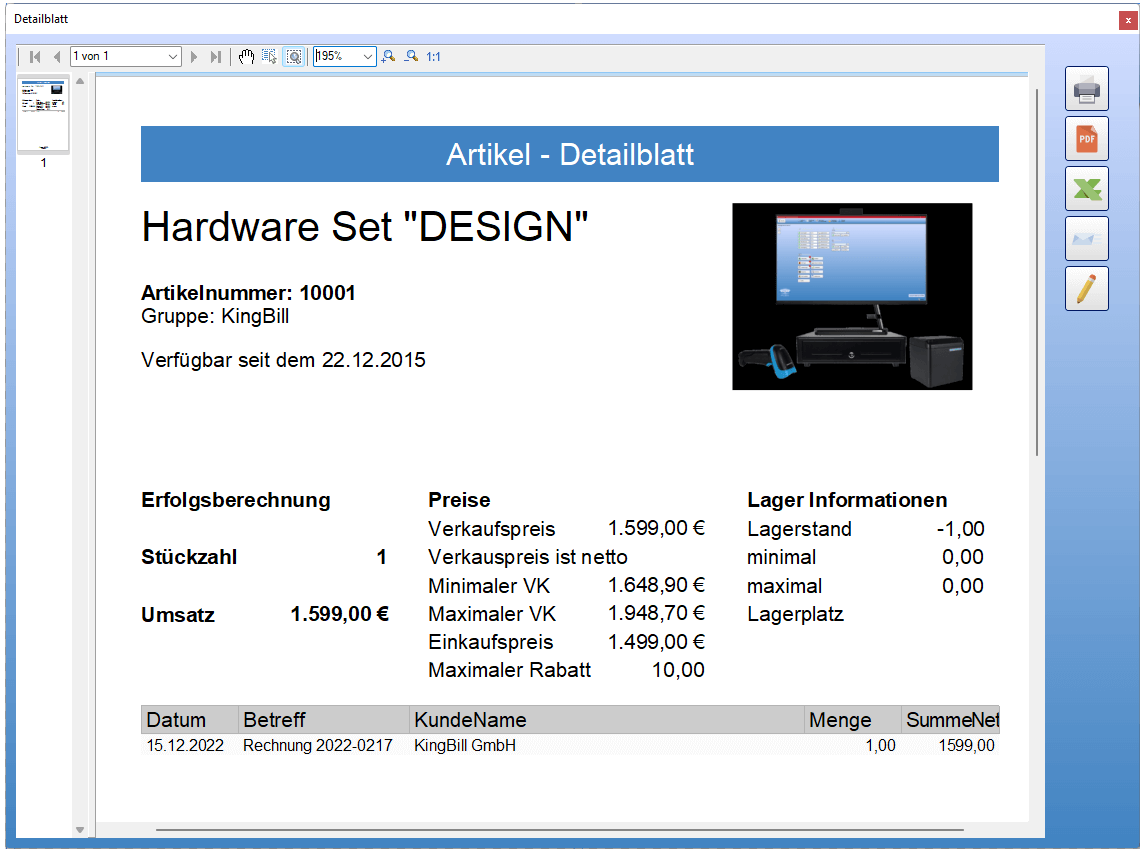Export the Detailblatt as PDF

point(1087,139)
